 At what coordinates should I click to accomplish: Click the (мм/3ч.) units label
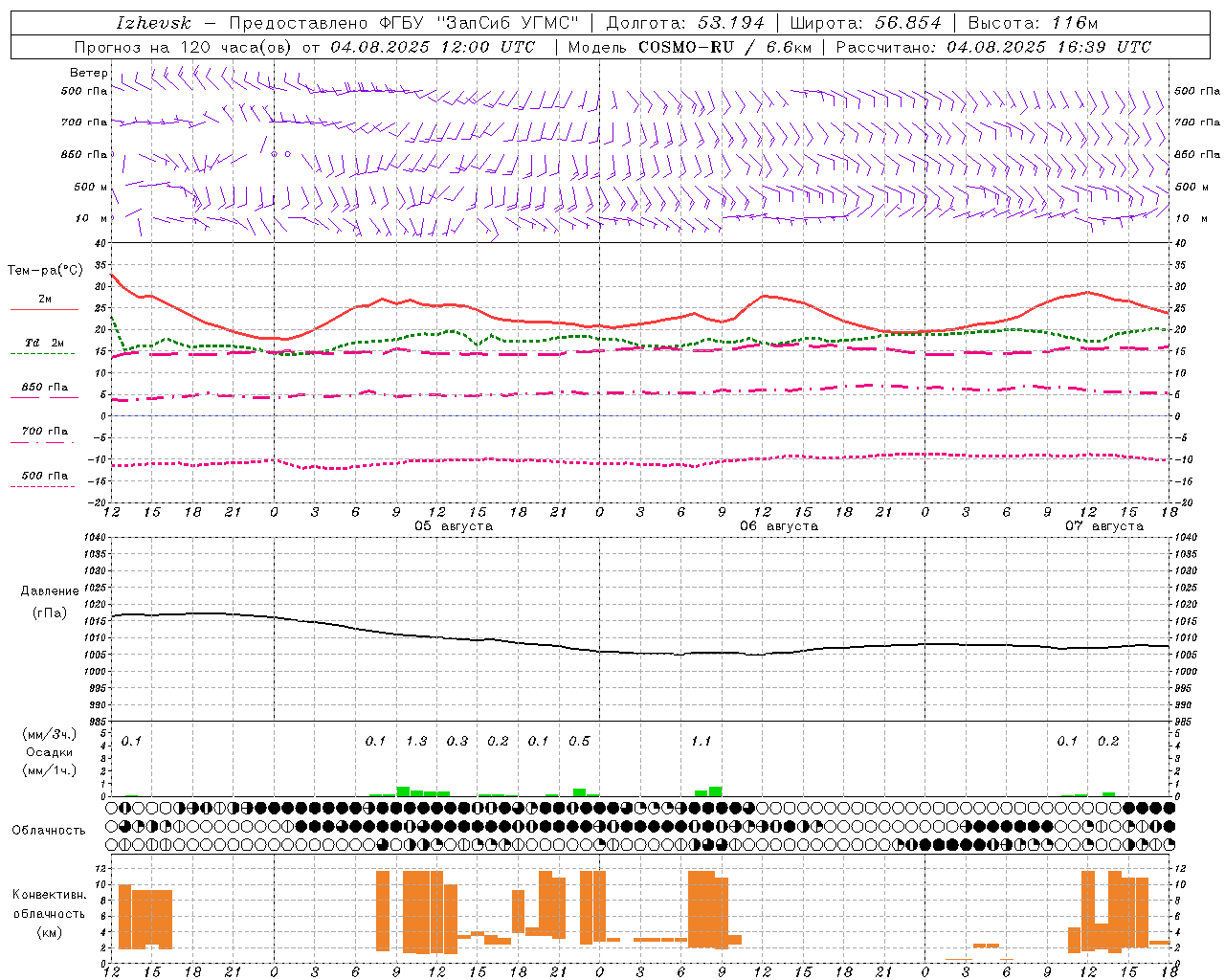tap(50, 735)
